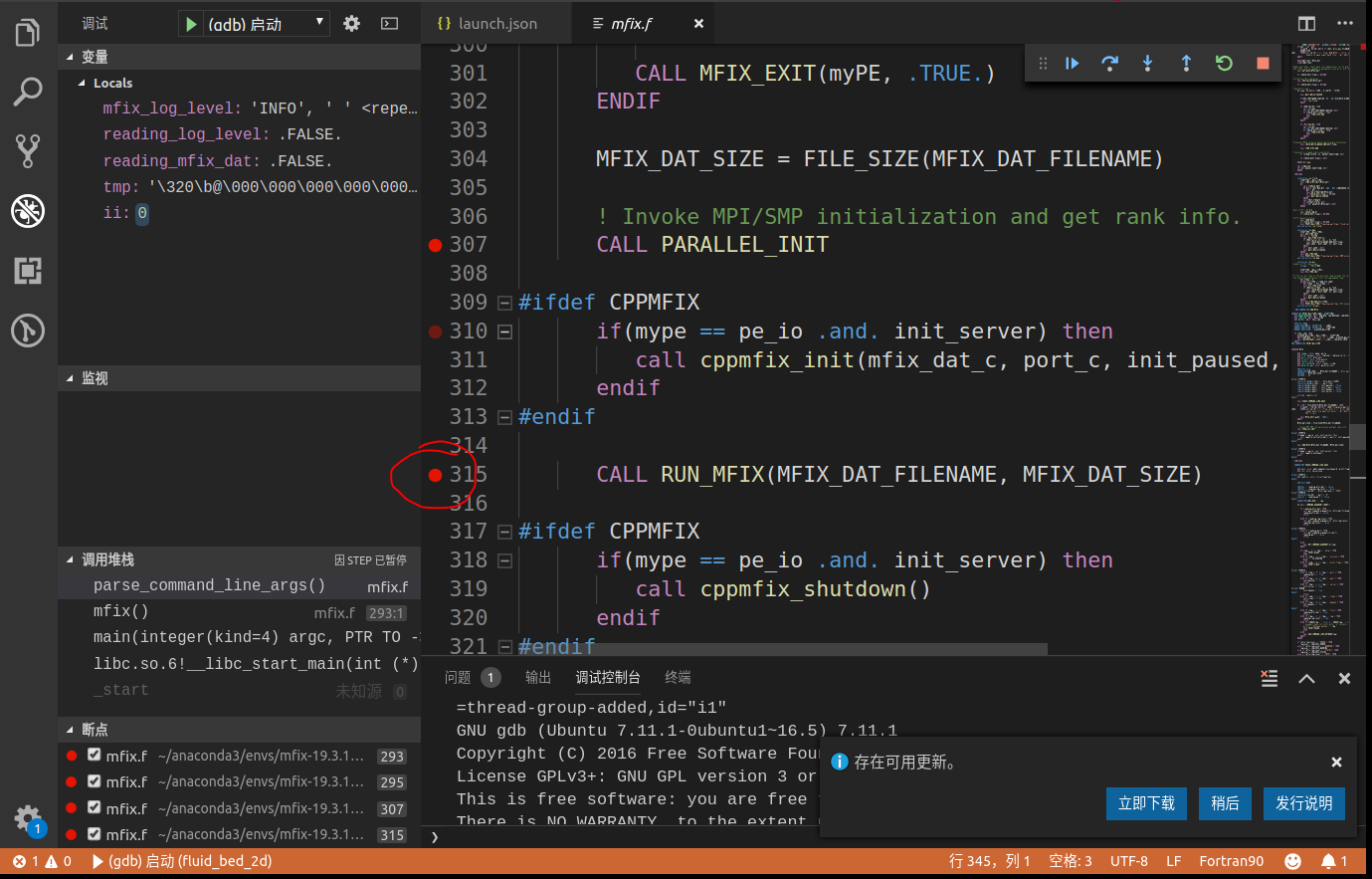1372x879 pixels.
Task: Click 稍后 to postpone the update
Action: [1225, 803]
